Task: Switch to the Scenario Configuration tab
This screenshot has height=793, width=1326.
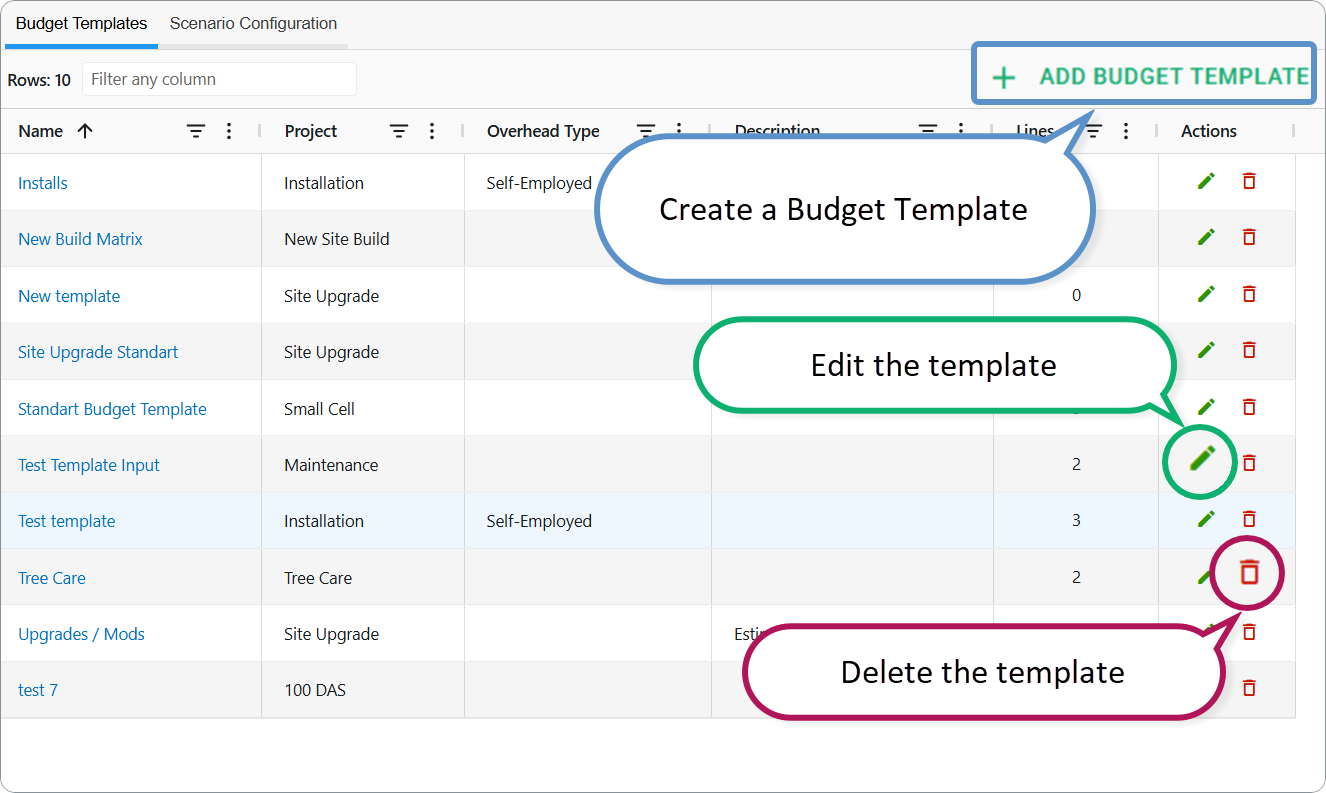Action: click(x=253, y=23)
